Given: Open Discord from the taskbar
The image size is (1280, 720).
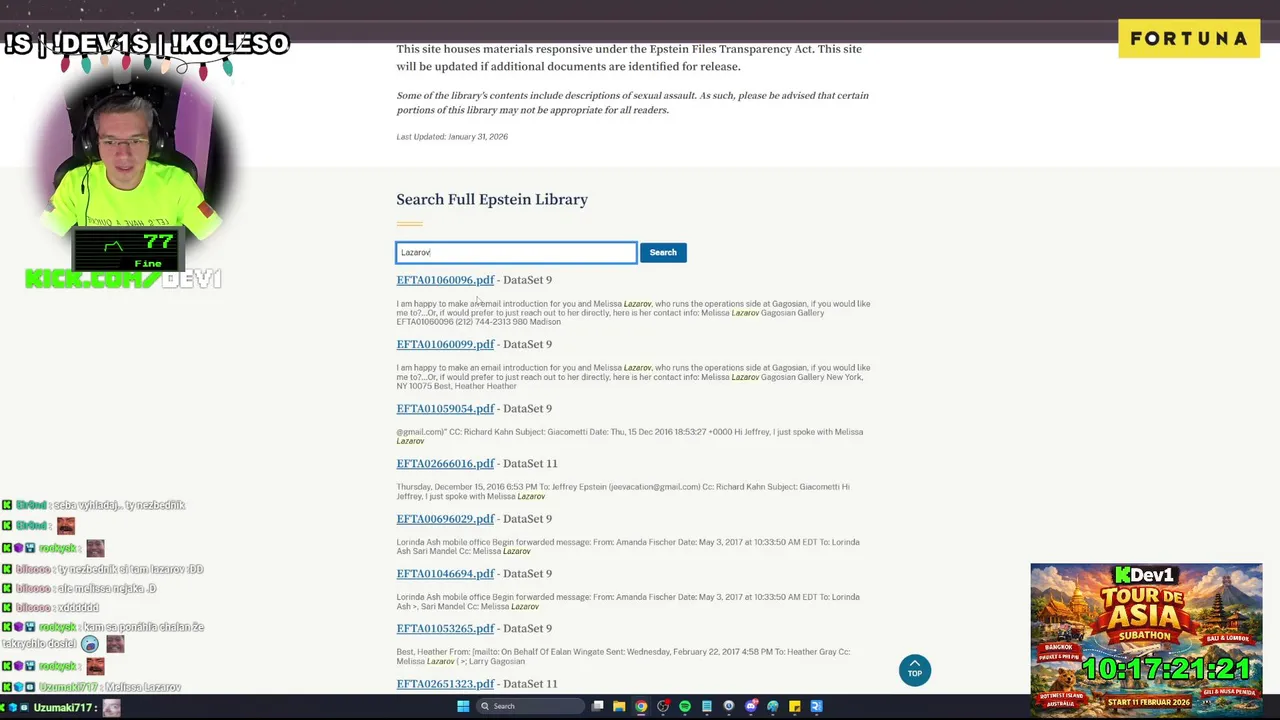Looking at the screenshot, I should click(x=751, y=706).
